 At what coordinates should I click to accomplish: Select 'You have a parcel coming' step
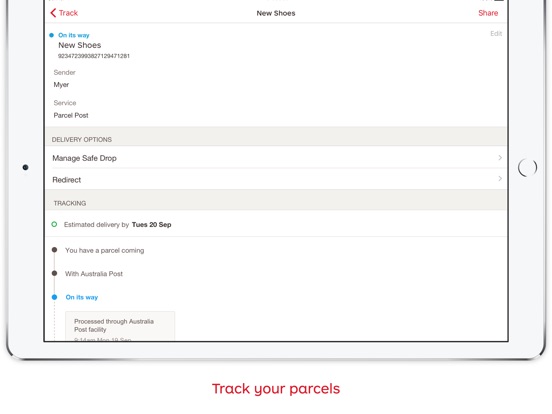pyautogui.click(x=105, y=250)
